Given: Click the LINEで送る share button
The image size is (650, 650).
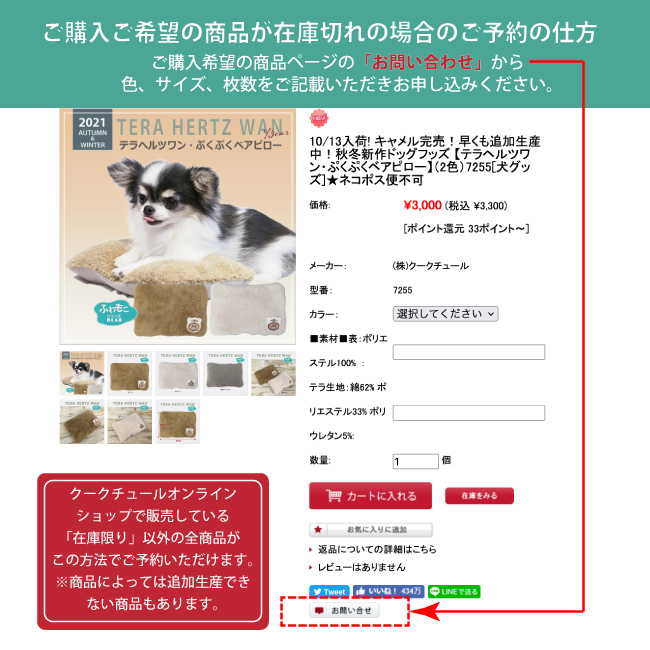Looking at the screenshot, I should coord(454,592).
